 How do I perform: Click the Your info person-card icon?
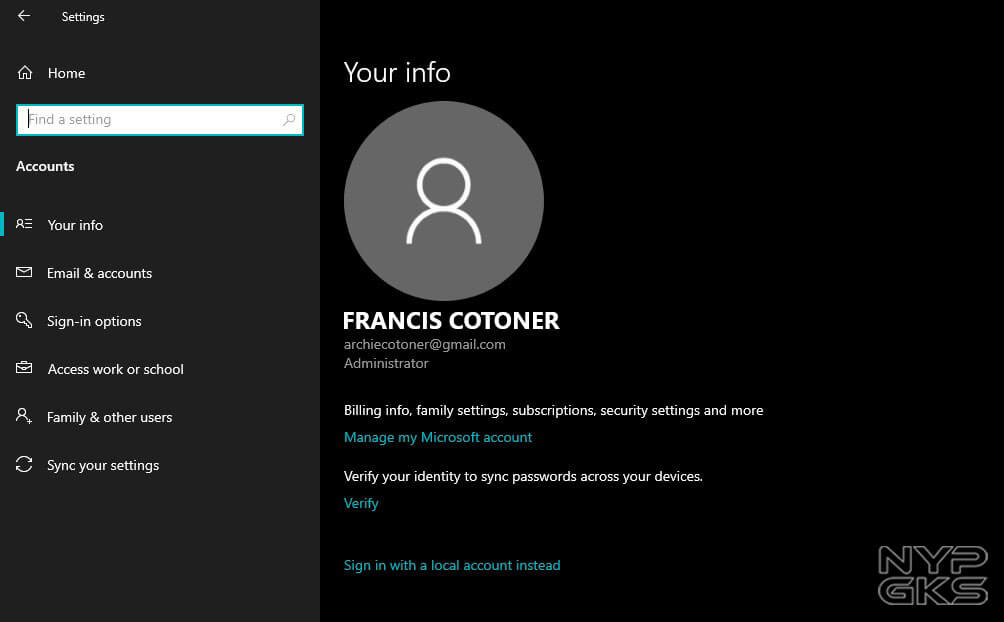click(x=25, y=225)
